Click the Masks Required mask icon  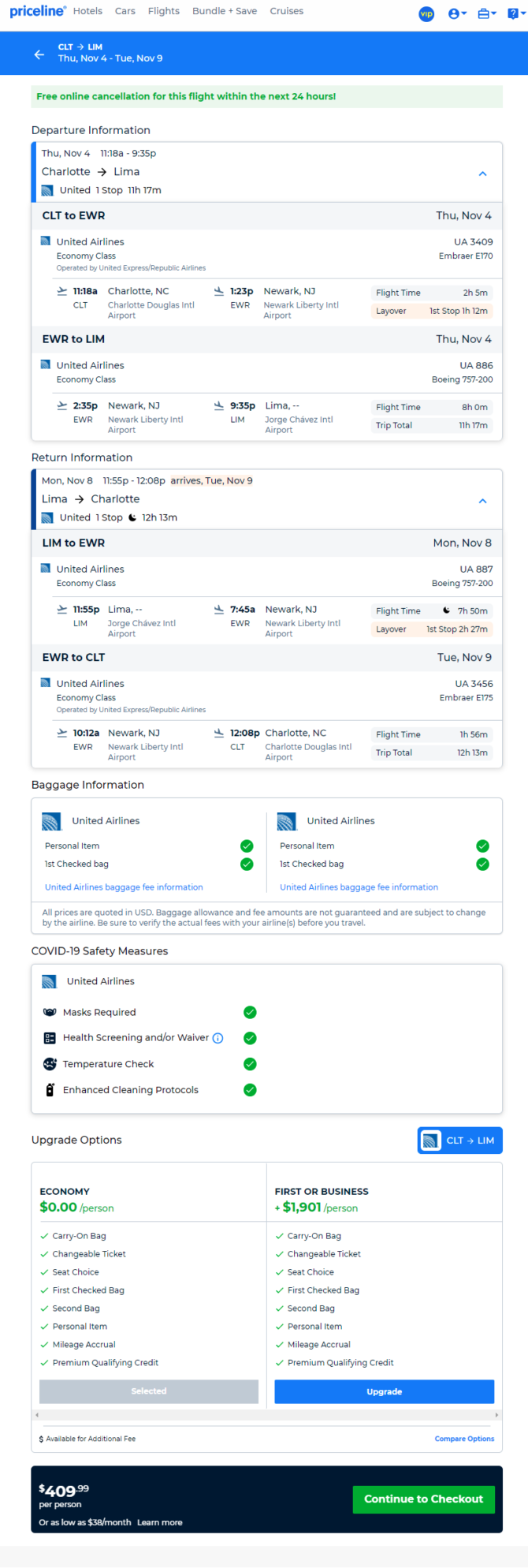pos(50,1012)
